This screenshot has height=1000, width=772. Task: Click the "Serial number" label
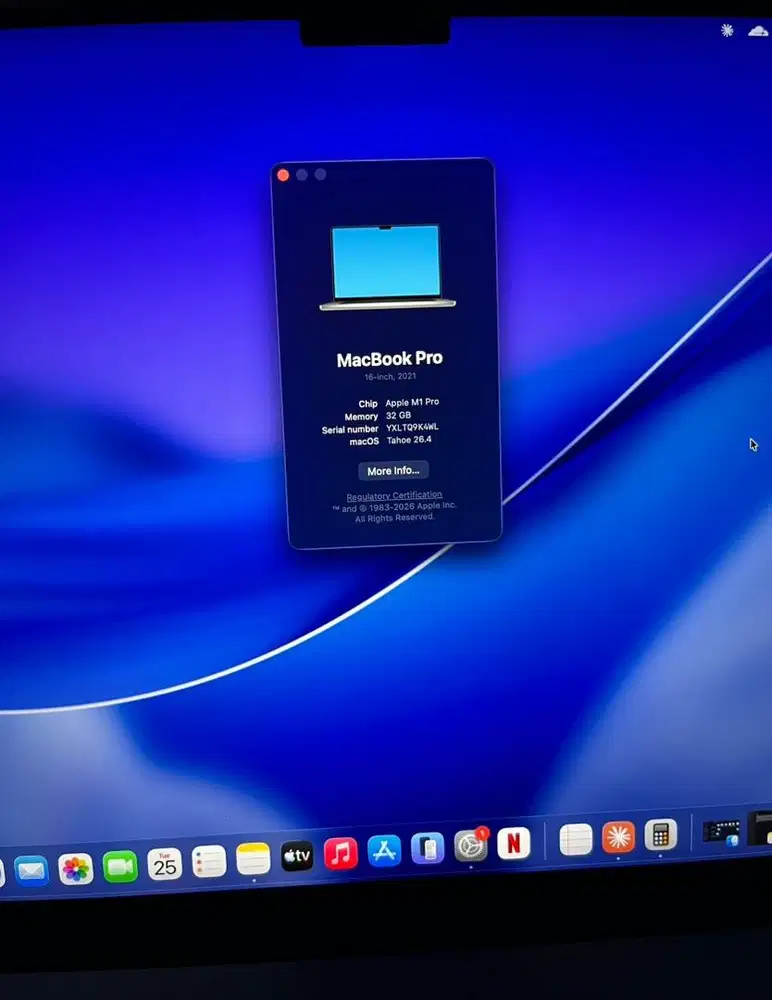(350, 429)
